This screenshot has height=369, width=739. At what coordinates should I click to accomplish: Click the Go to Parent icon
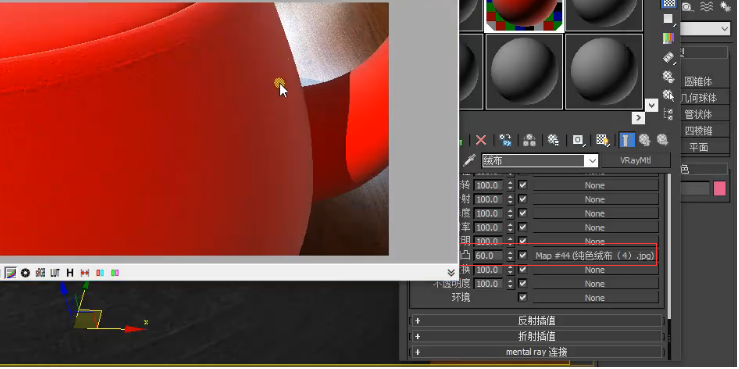click(x=645, y=140)
